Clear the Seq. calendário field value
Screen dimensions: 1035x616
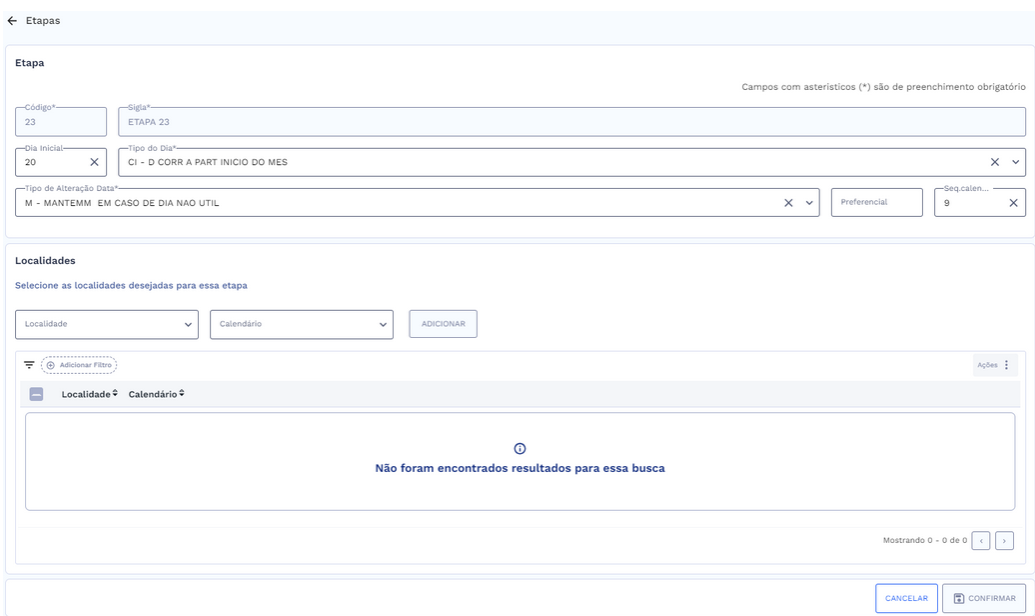point(1013,203)
